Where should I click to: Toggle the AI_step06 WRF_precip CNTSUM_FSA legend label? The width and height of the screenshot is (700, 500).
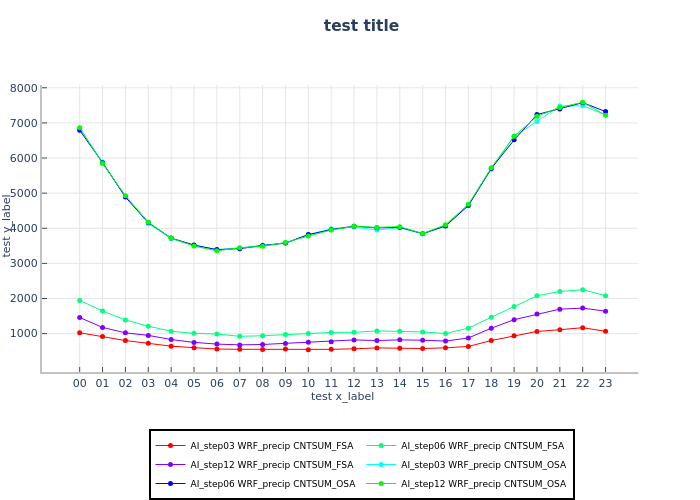(x=482, y=445)
